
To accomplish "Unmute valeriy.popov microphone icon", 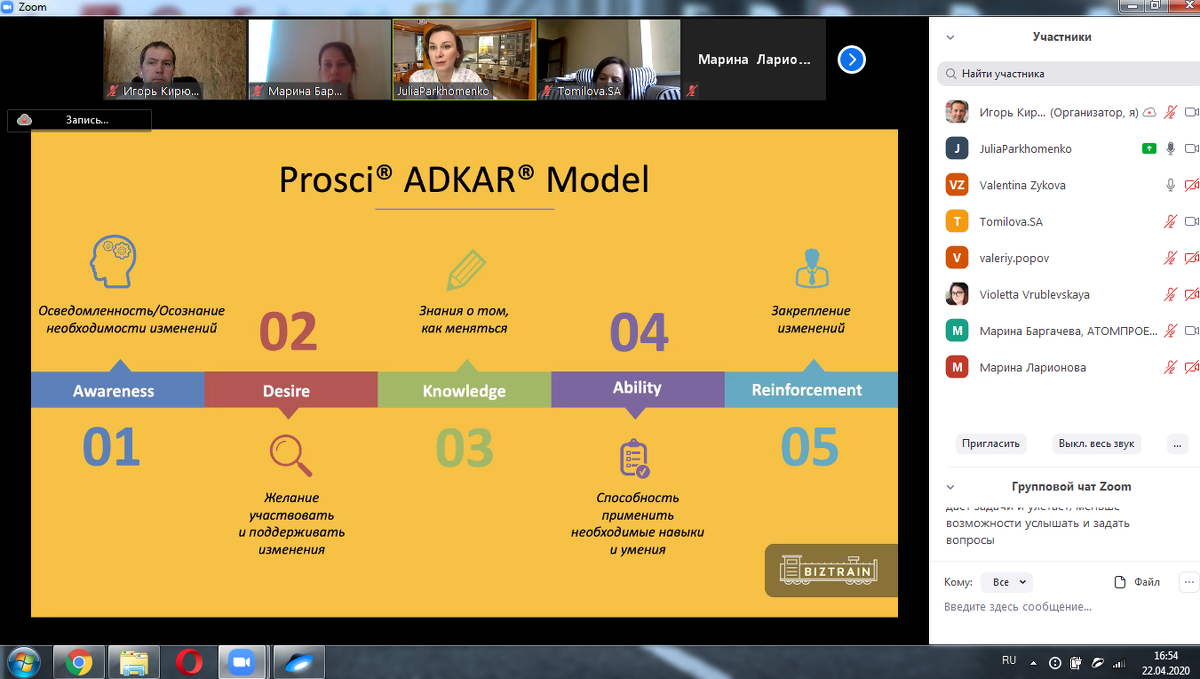I will point(1170,258).
